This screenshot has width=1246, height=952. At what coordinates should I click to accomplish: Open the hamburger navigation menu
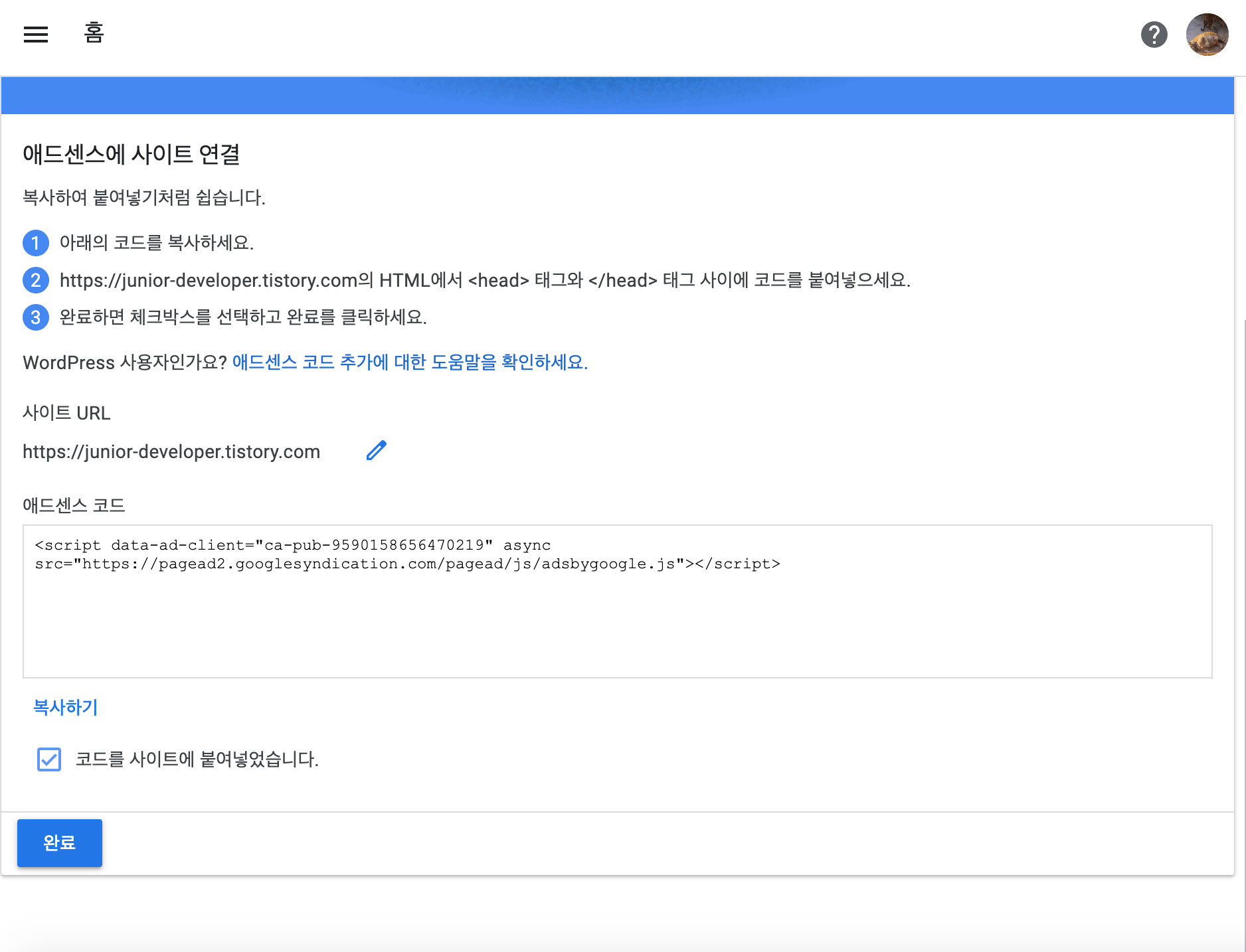point(36,35)
